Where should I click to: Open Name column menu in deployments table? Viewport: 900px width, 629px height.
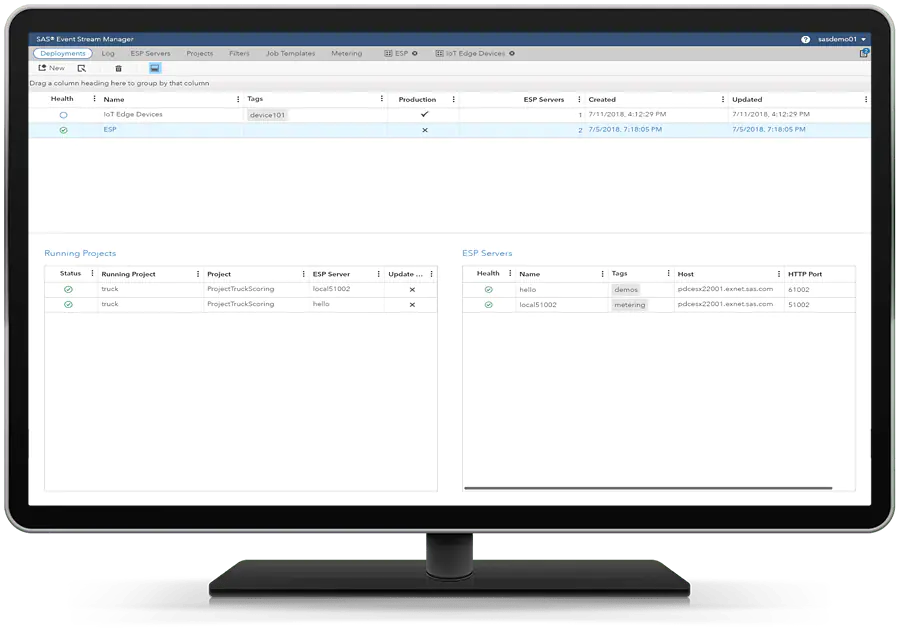[238, 99]
